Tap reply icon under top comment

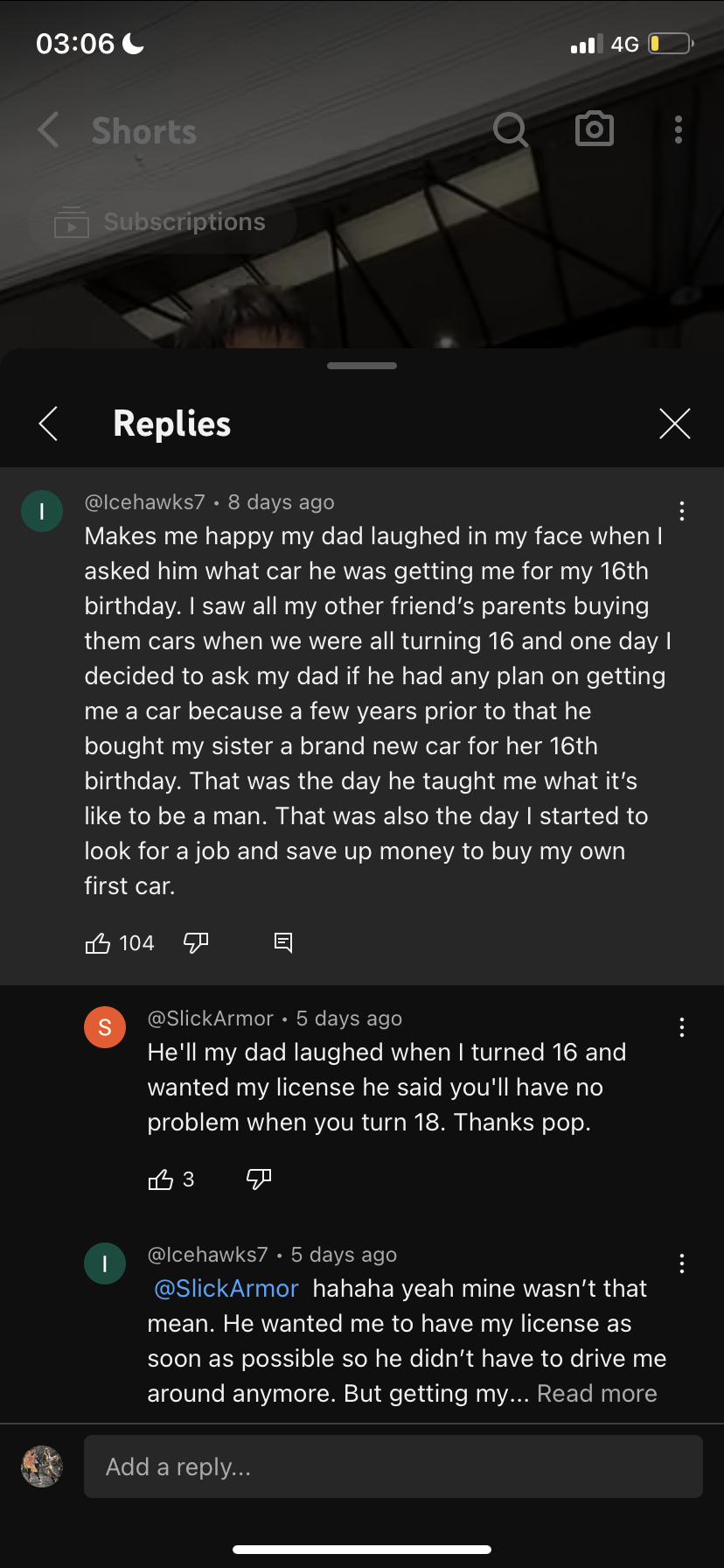pyautogui.click(x=283, y=942)
